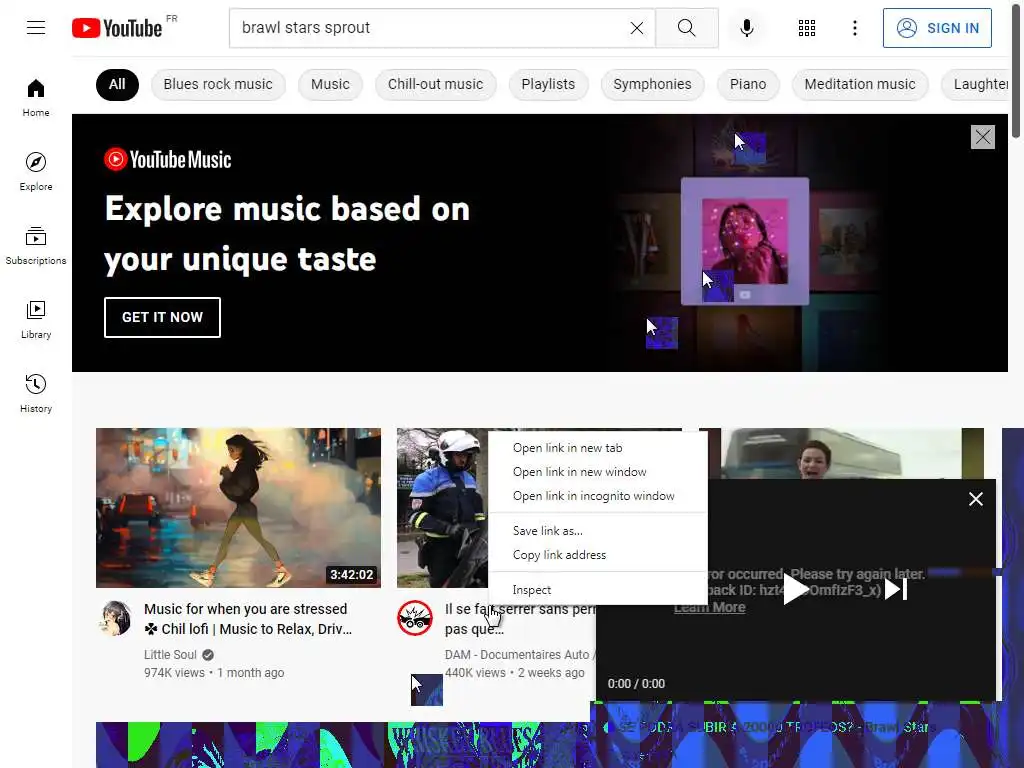This screenshot has height=768, width=1024.
Task: Skip to next video in mini player
Action: pos(896,589)
